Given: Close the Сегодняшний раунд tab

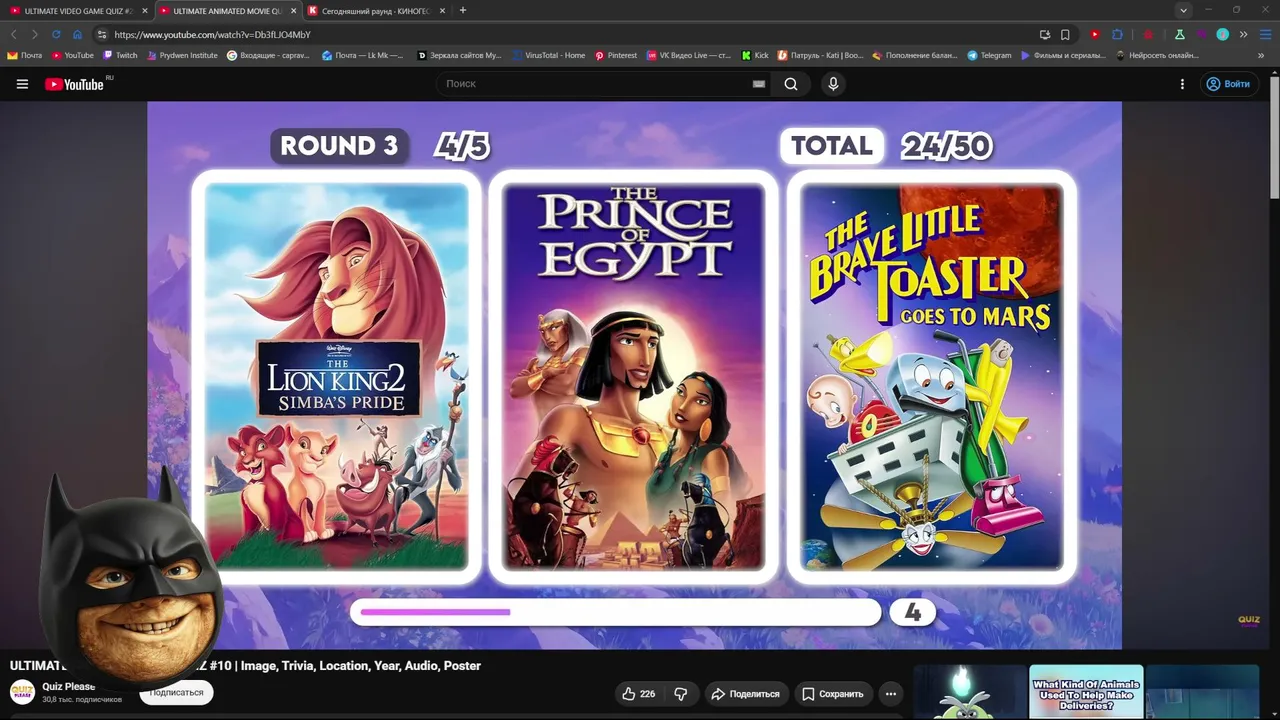Looking at the screenshot, I should [x=442, y=11].
